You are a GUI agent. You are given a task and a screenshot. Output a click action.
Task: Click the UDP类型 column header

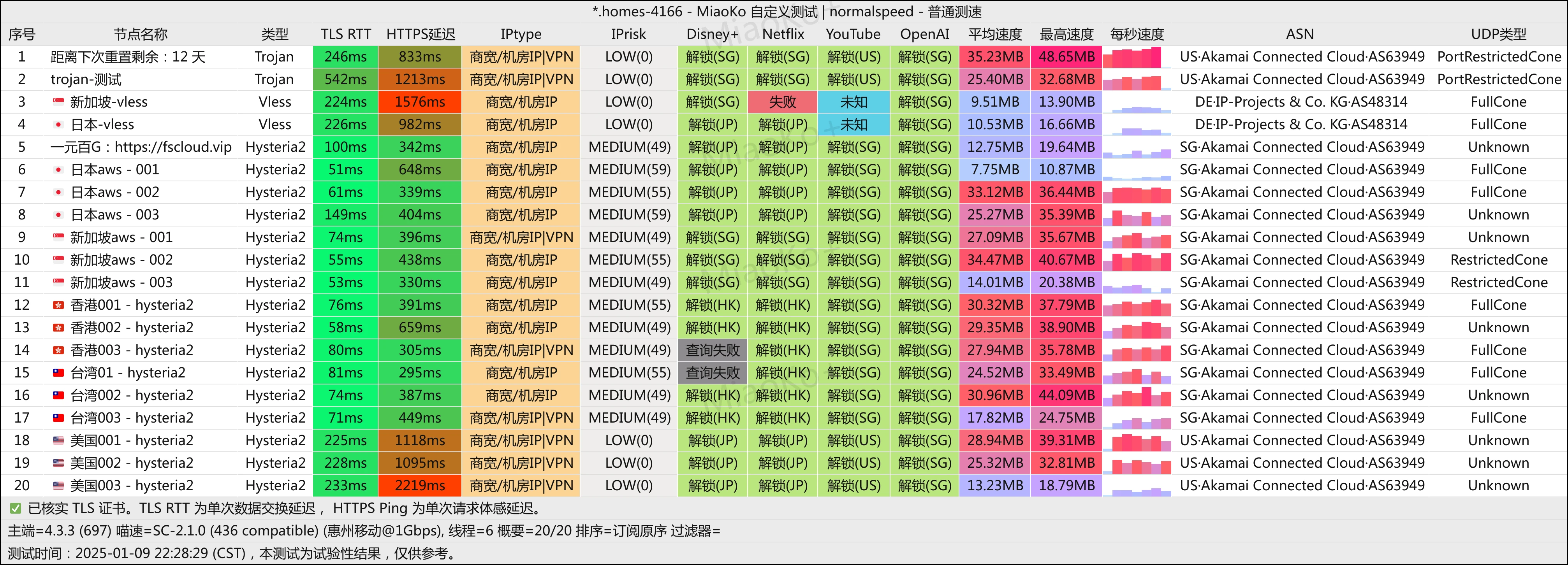[1499, 34]
